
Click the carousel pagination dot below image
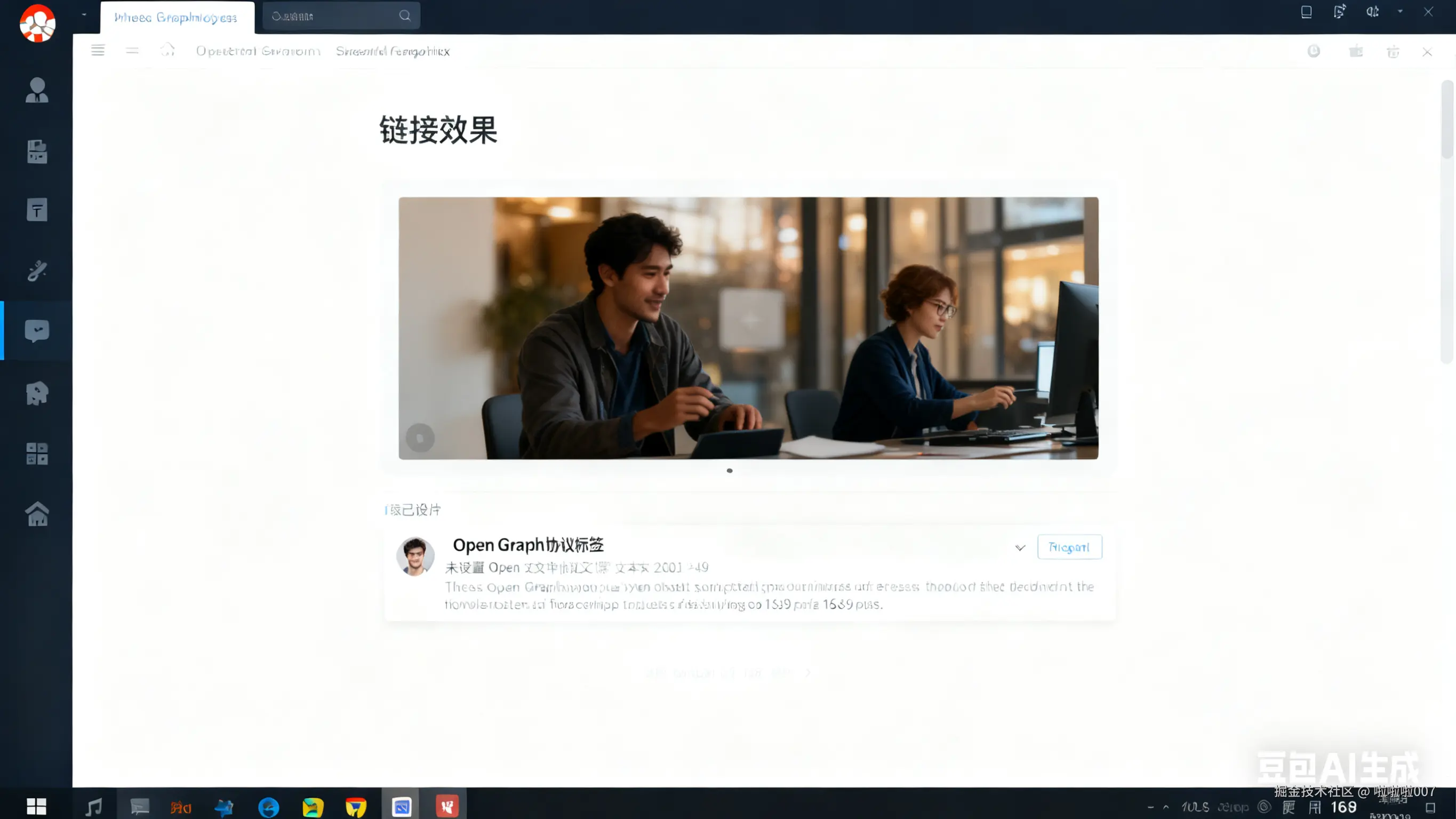(x=729, y=471)
